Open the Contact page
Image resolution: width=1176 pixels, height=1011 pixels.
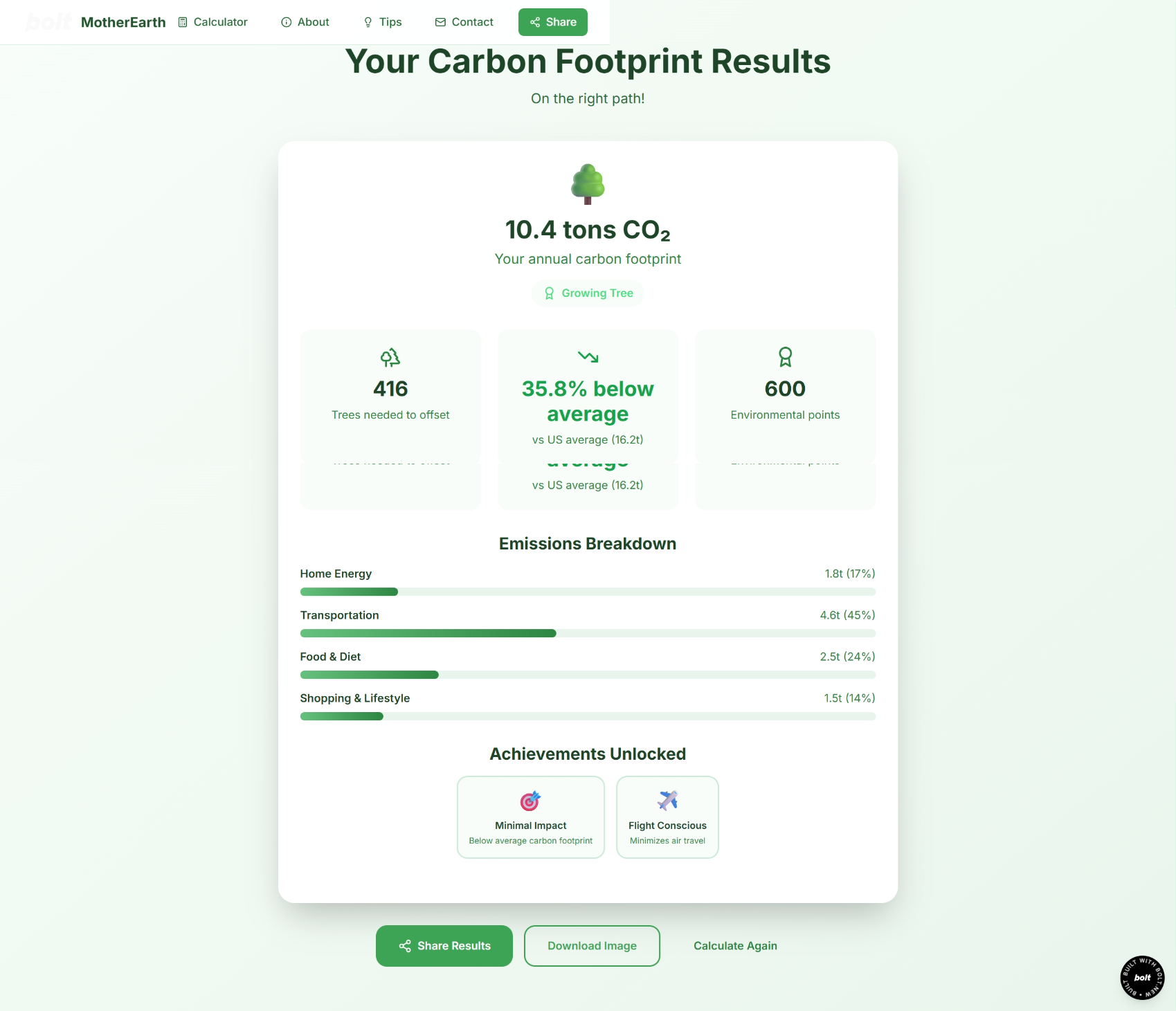(x=464, y=22)
